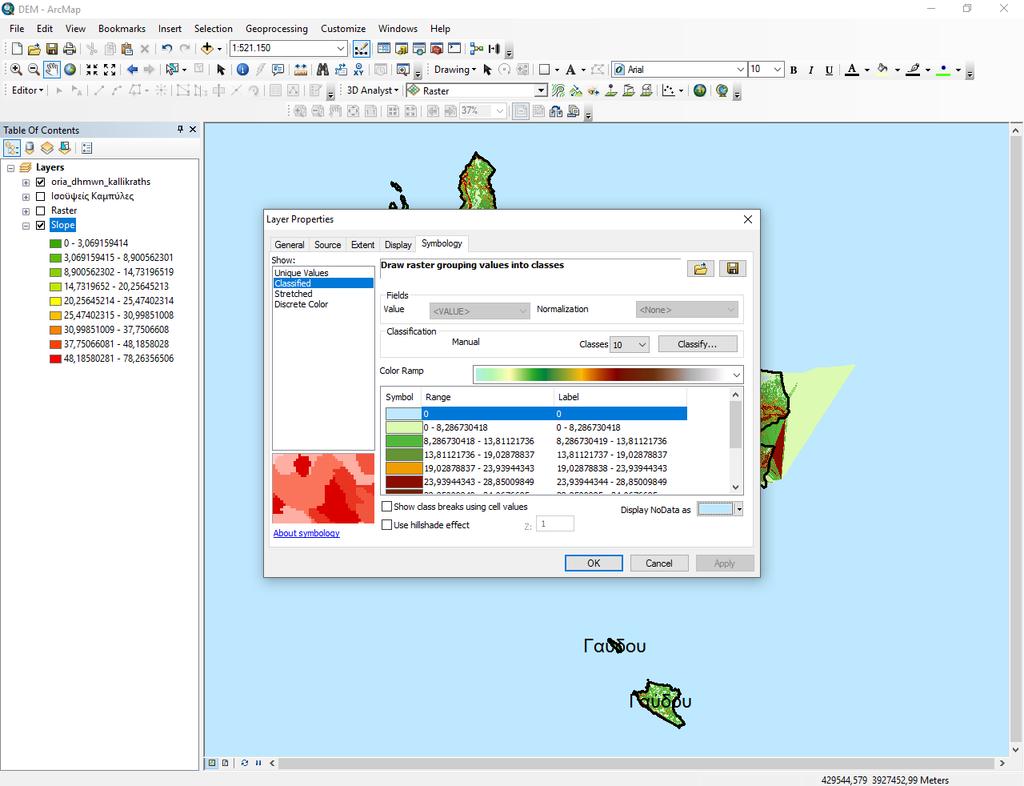Open the About symbology link
1024x786 pixels.
pos(306,533)
